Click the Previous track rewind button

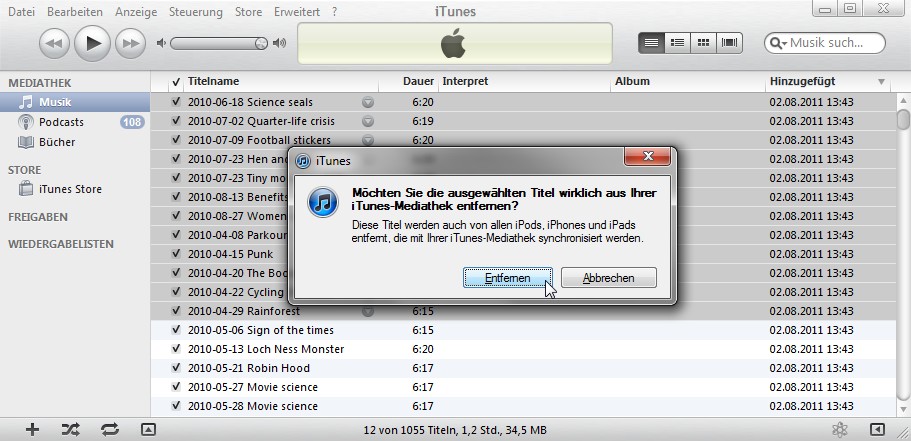pyautogui.click(x=54, y=44)
